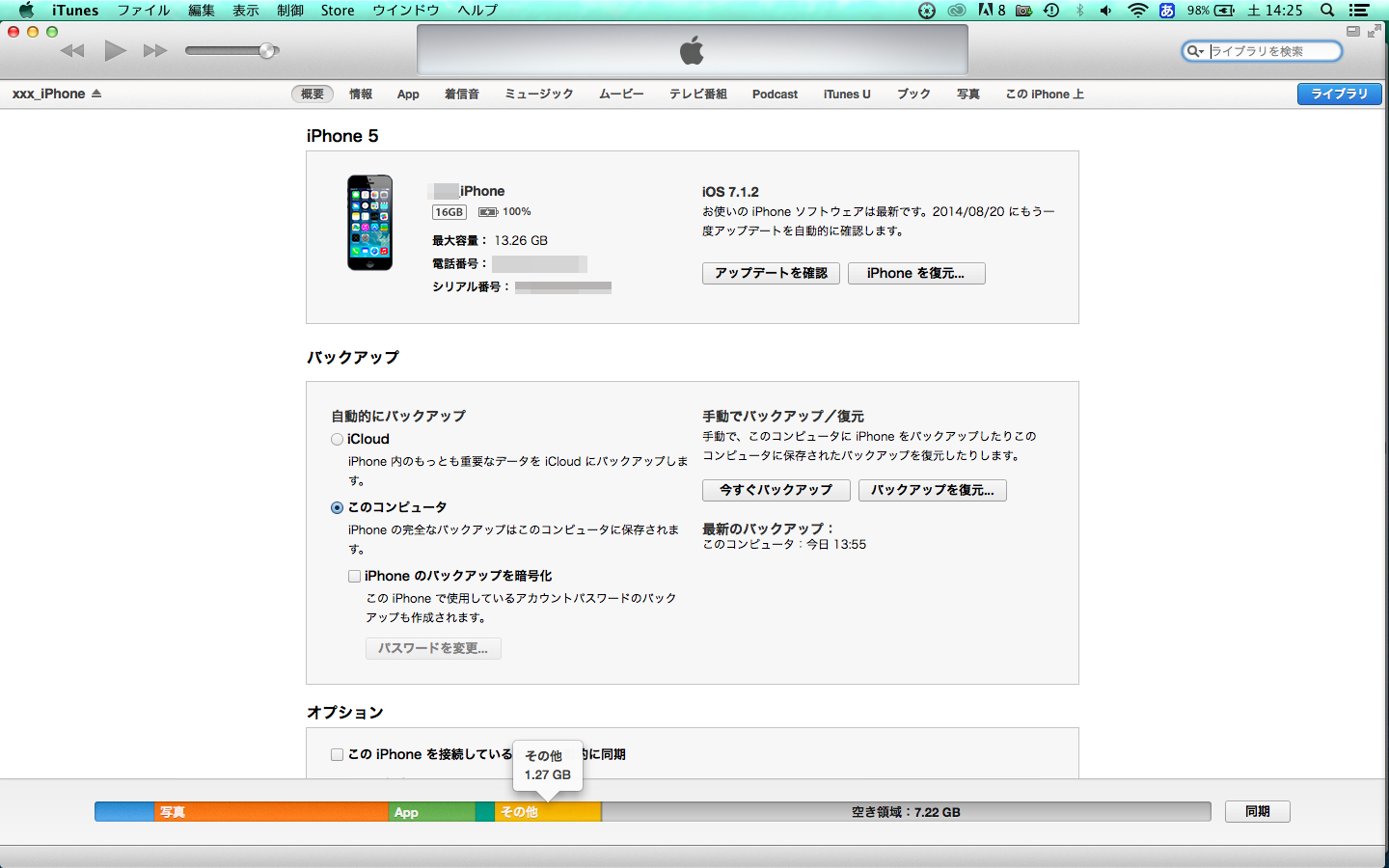Open the この iPhone 上 tab
Viewport: 1389px width, 868px height.
click(1045, 94)
